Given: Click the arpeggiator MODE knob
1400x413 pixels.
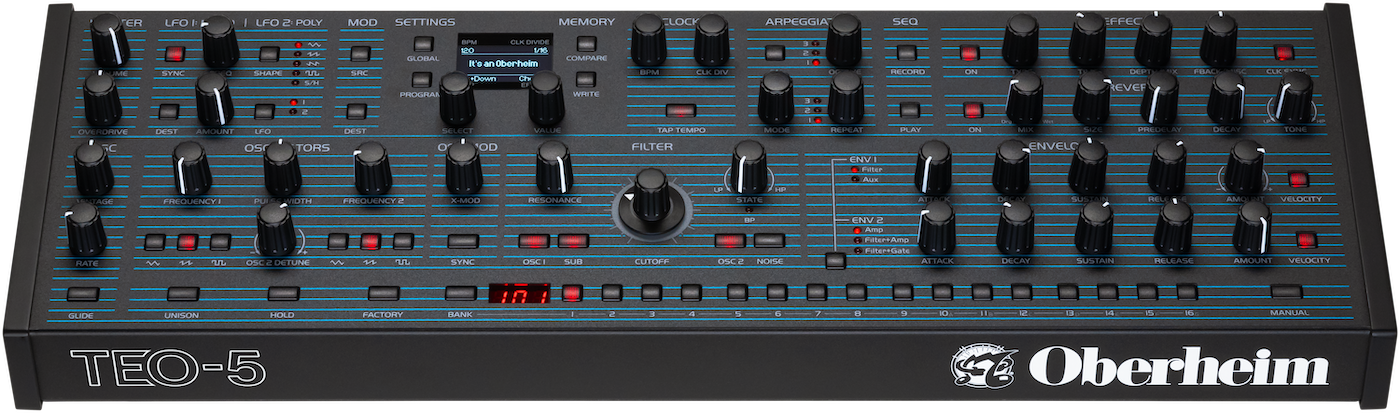Looking at the screenshot, I should pos(775,98).
